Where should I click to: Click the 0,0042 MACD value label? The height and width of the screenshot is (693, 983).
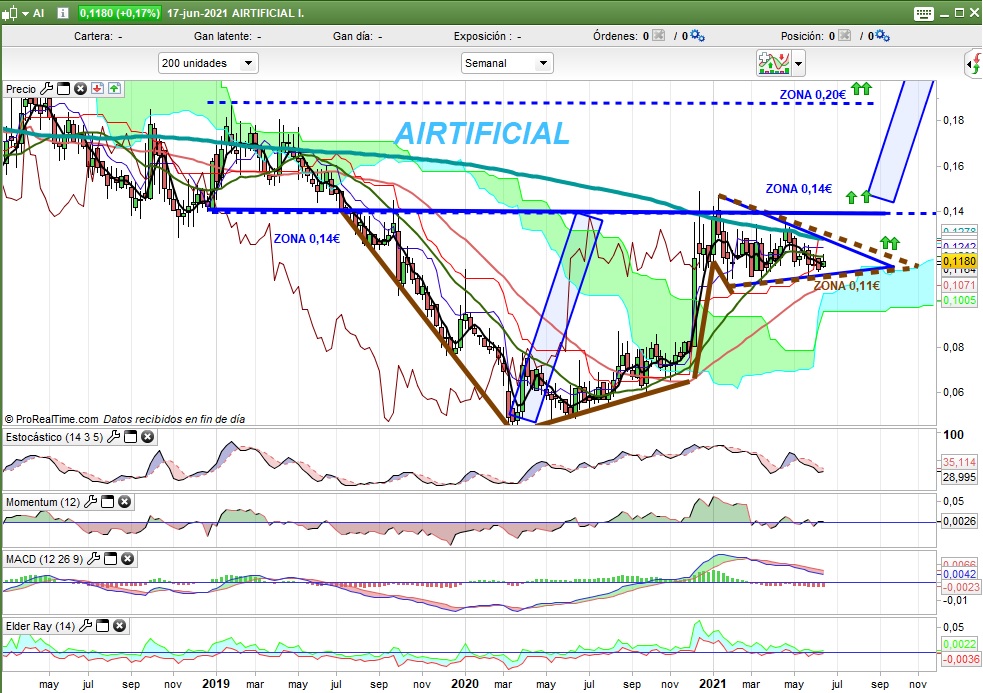[x=959, y=574]
